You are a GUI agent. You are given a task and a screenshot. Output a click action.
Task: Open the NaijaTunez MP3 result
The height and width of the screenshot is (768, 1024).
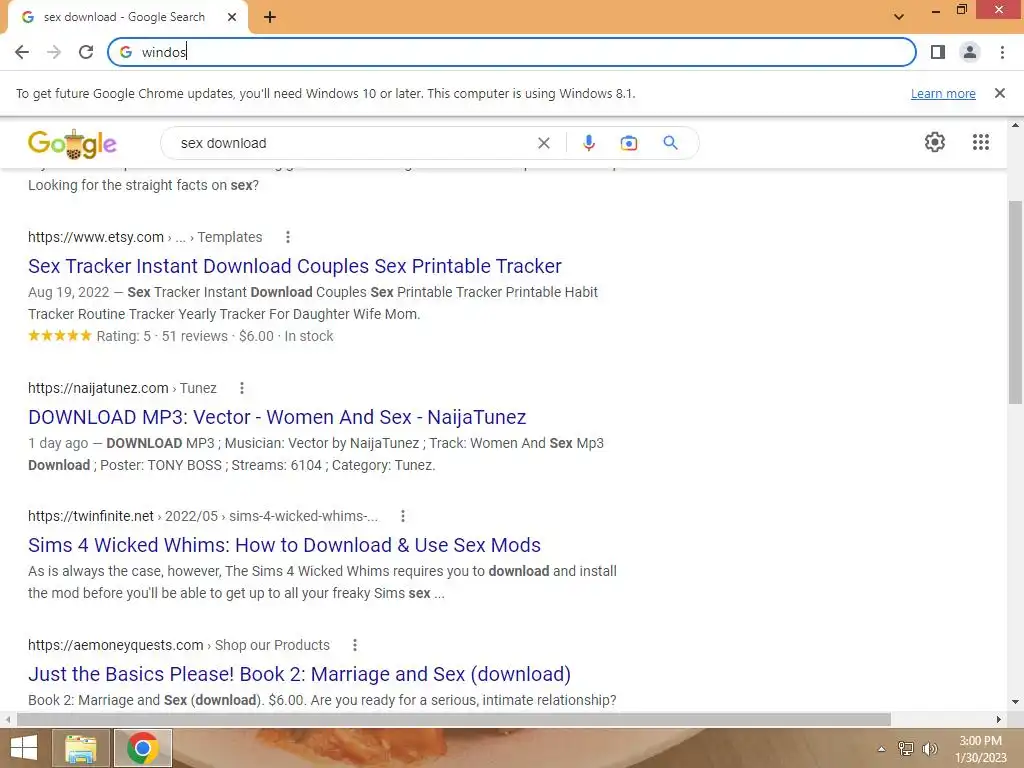pyautogui.click(x=277, y=417)
